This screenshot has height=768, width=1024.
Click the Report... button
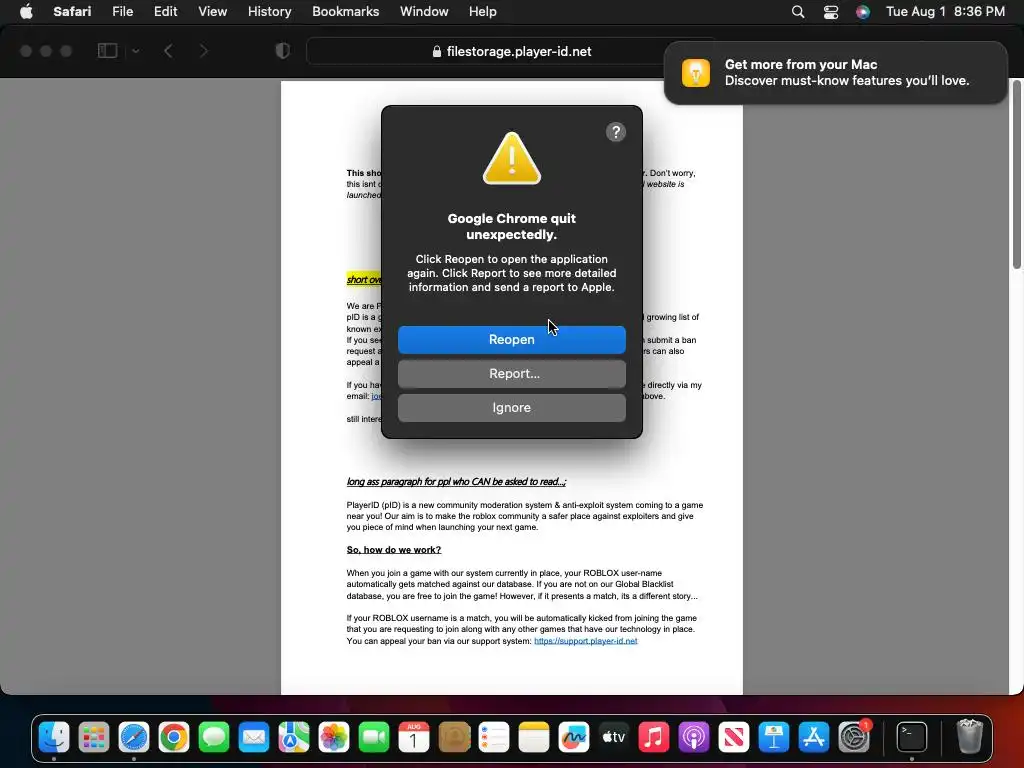(x=511, y=374)
